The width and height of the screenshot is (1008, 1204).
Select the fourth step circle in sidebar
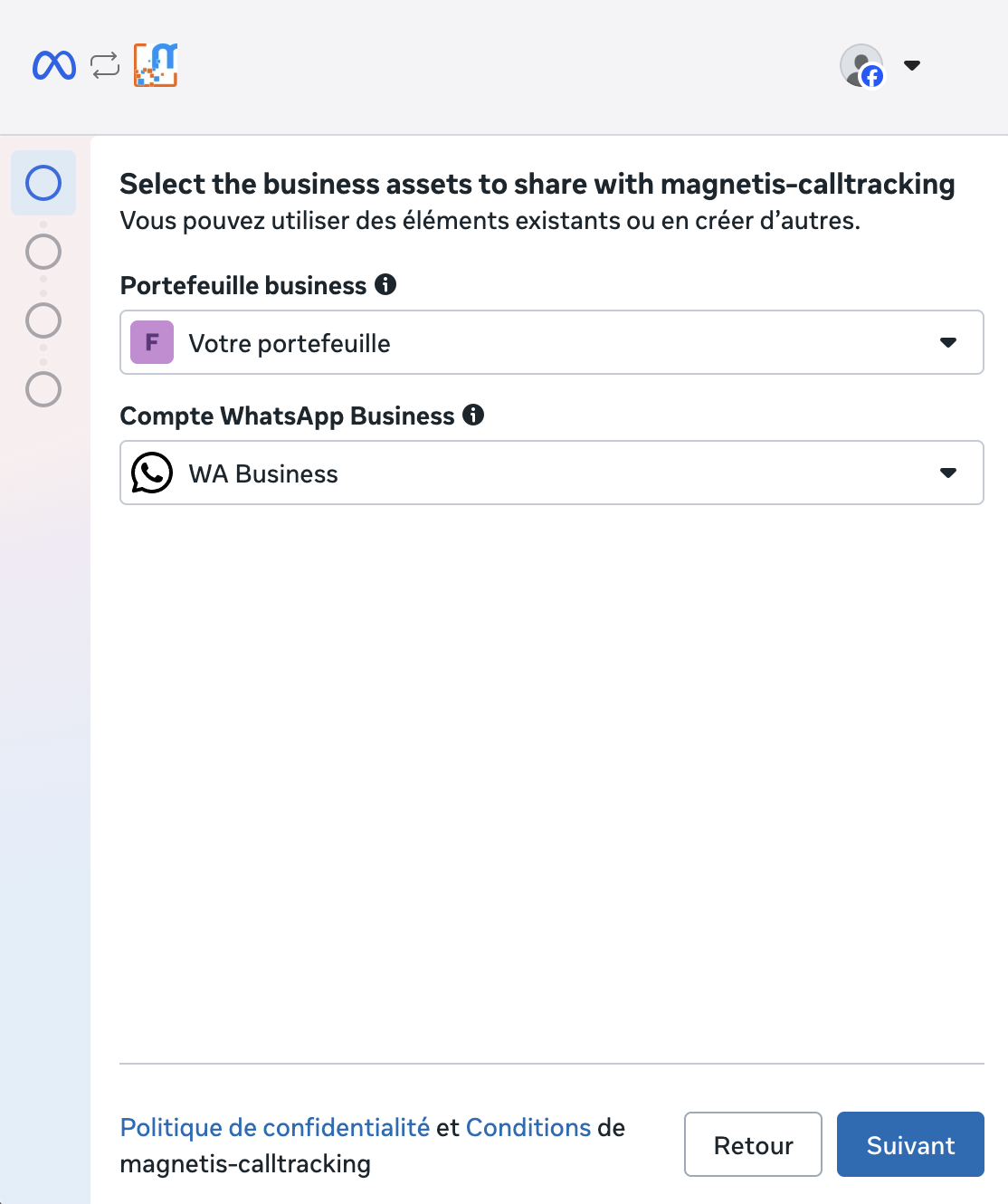pyautogui.click(x=43, y=389)
